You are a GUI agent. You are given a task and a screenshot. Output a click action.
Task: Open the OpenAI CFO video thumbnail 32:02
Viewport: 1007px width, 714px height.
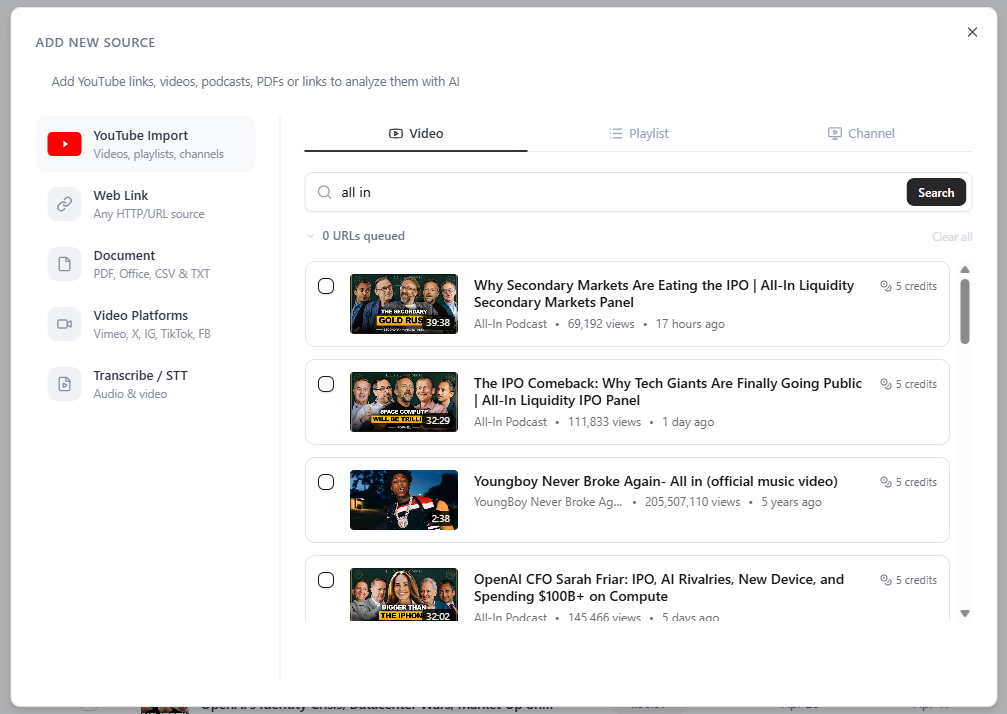(404, 595)
